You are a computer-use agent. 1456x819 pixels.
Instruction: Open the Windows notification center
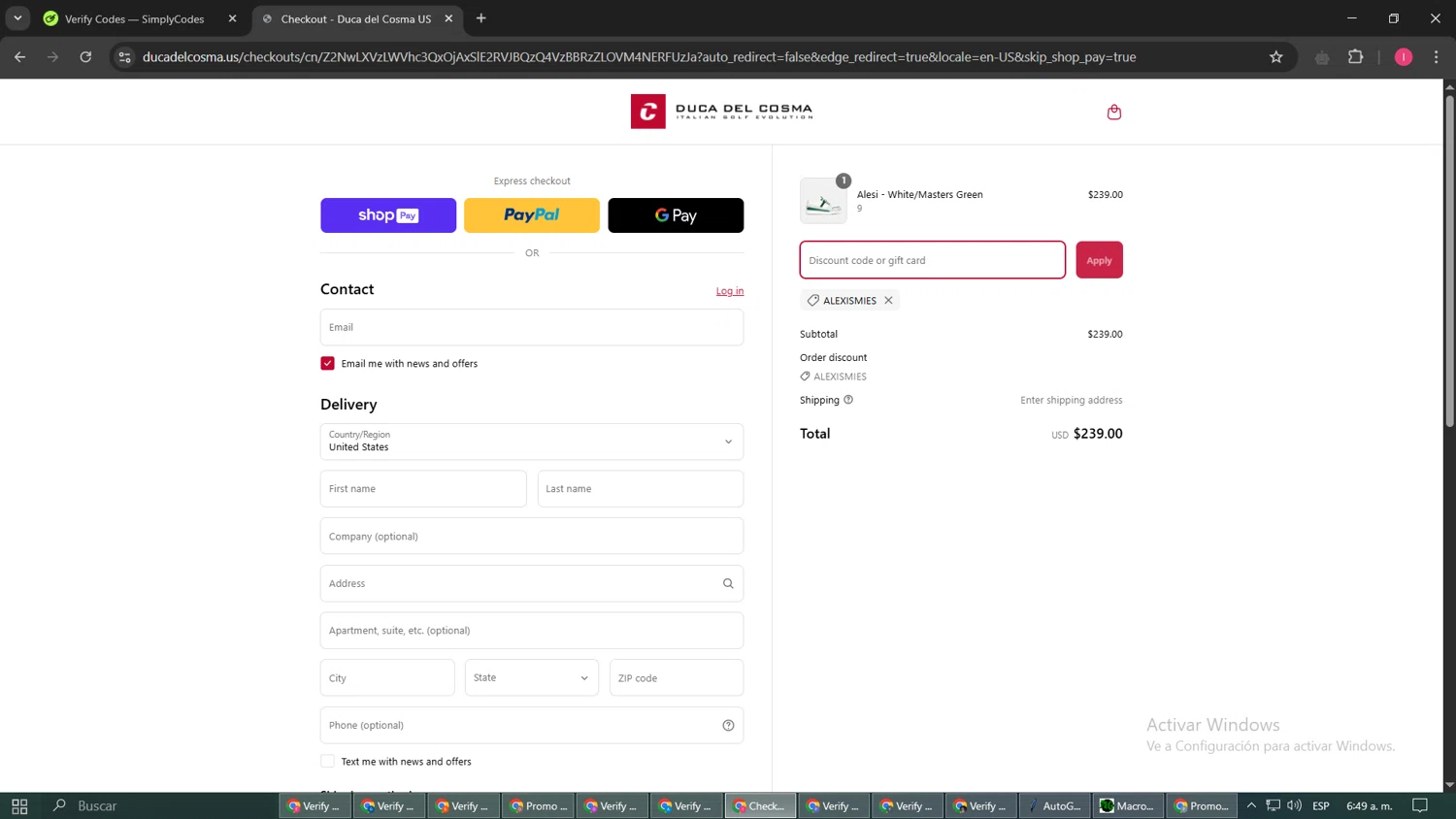point(1420,805)
